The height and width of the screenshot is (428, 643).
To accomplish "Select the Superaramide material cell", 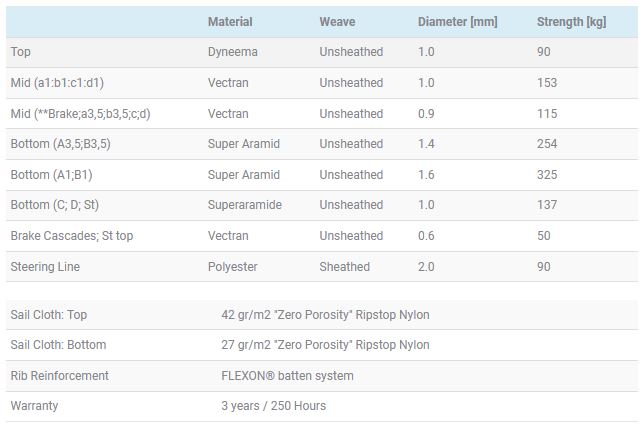I will [x=244, y=205].
